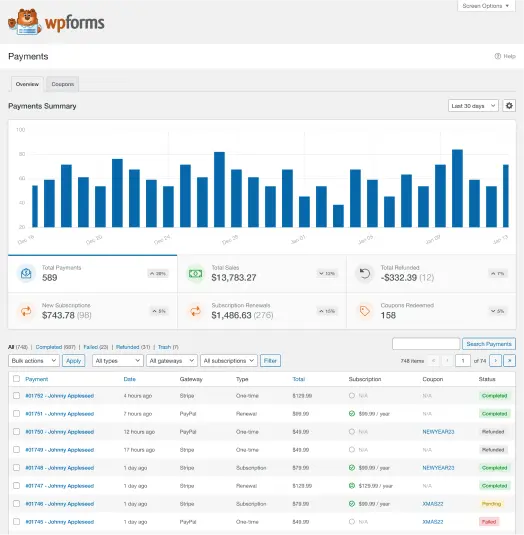Click the Help question mark icon
The width and height of the screenshot is (524, 535).
click(498, 56)
